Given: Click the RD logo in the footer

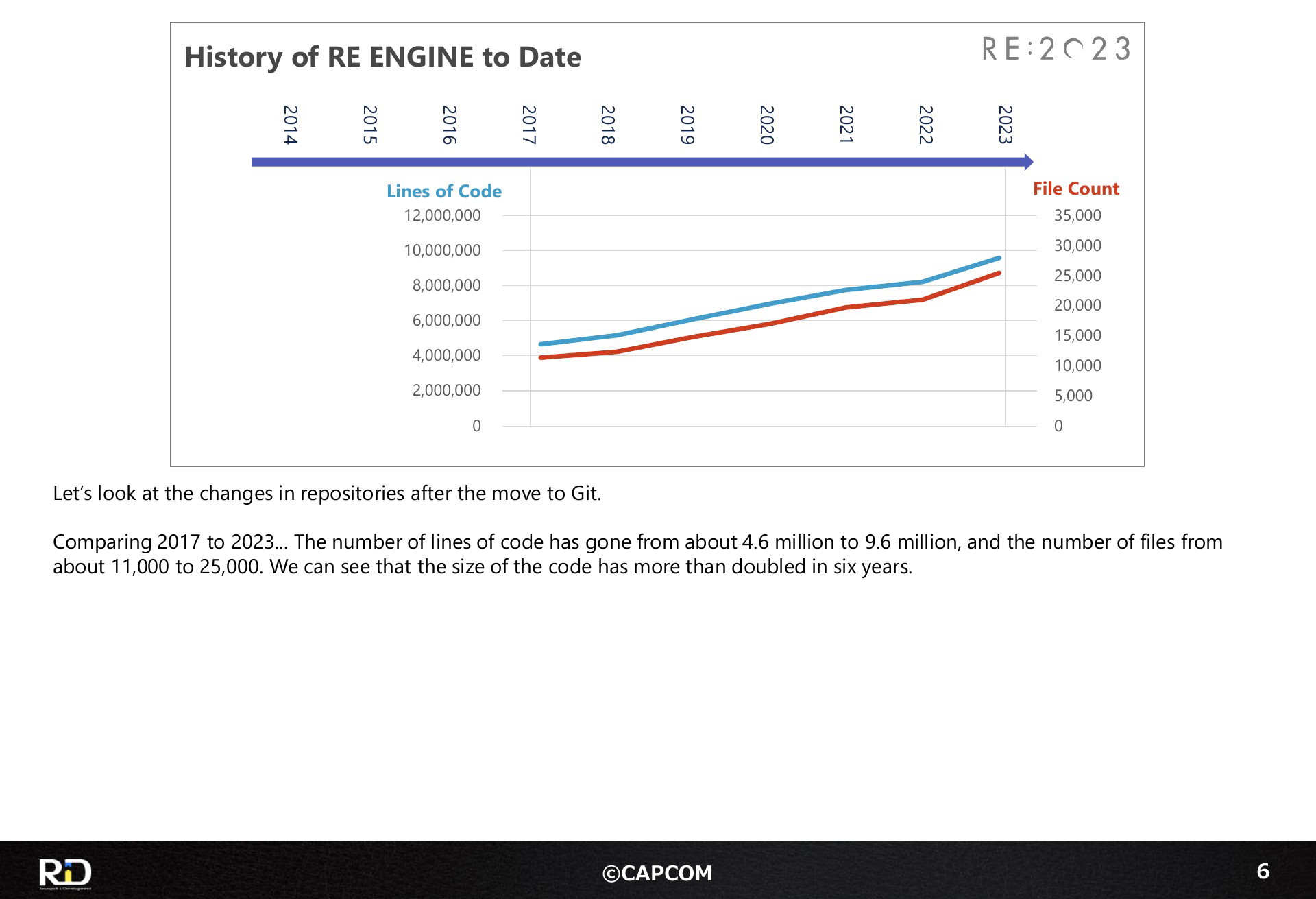Looking at the screenshot, I should click(65, 874).
